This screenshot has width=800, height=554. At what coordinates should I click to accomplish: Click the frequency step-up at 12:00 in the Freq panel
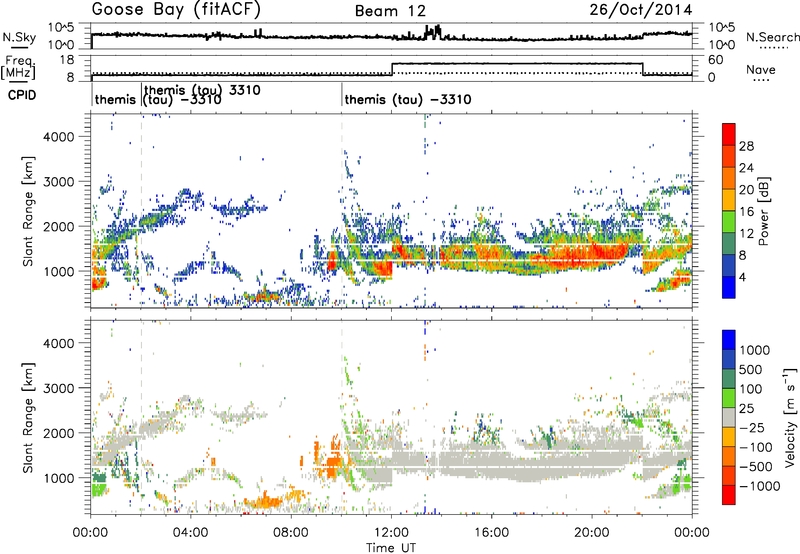[392, 68]
